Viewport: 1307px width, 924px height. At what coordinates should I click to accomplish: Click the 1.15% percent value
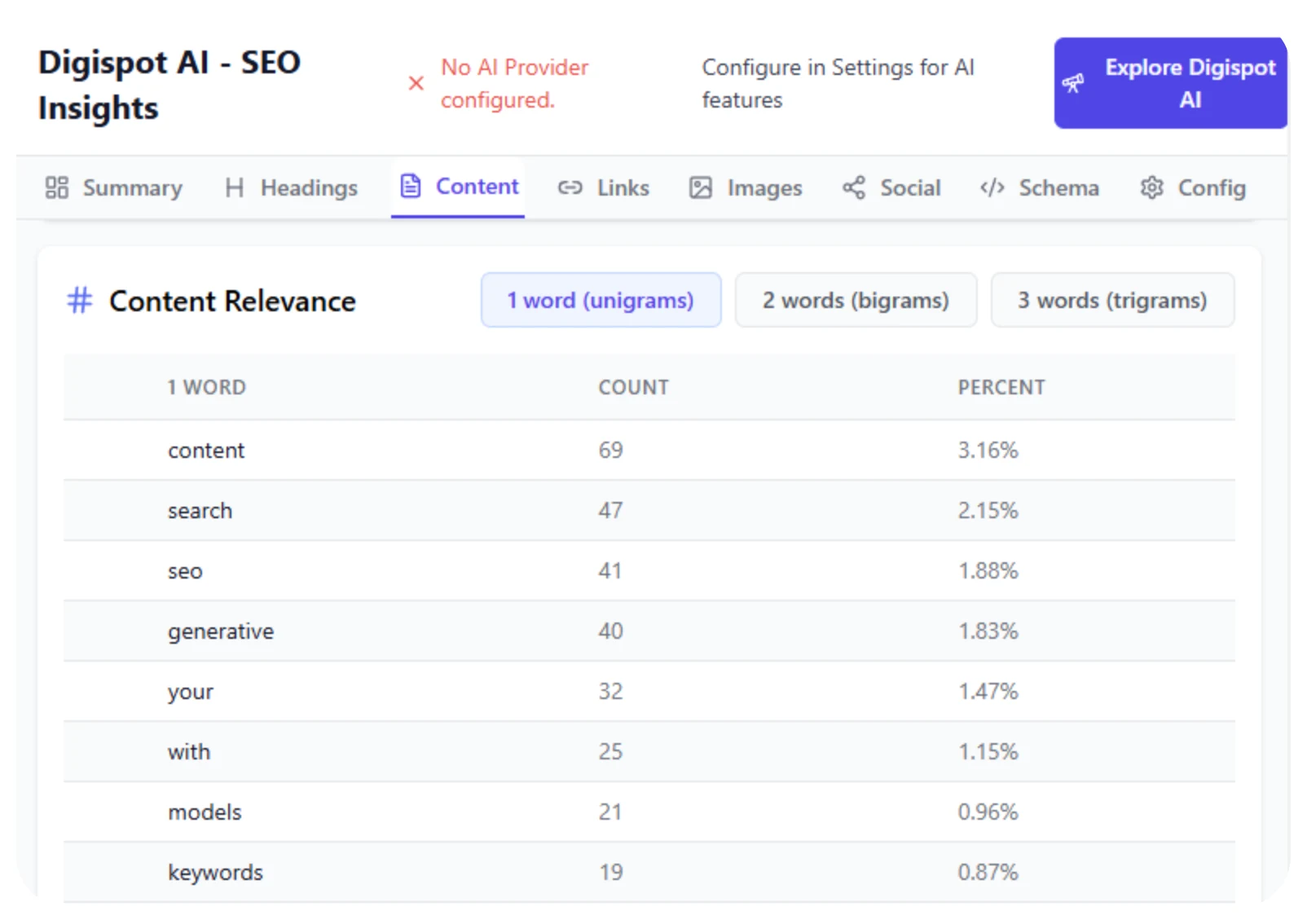pos(988,752)
